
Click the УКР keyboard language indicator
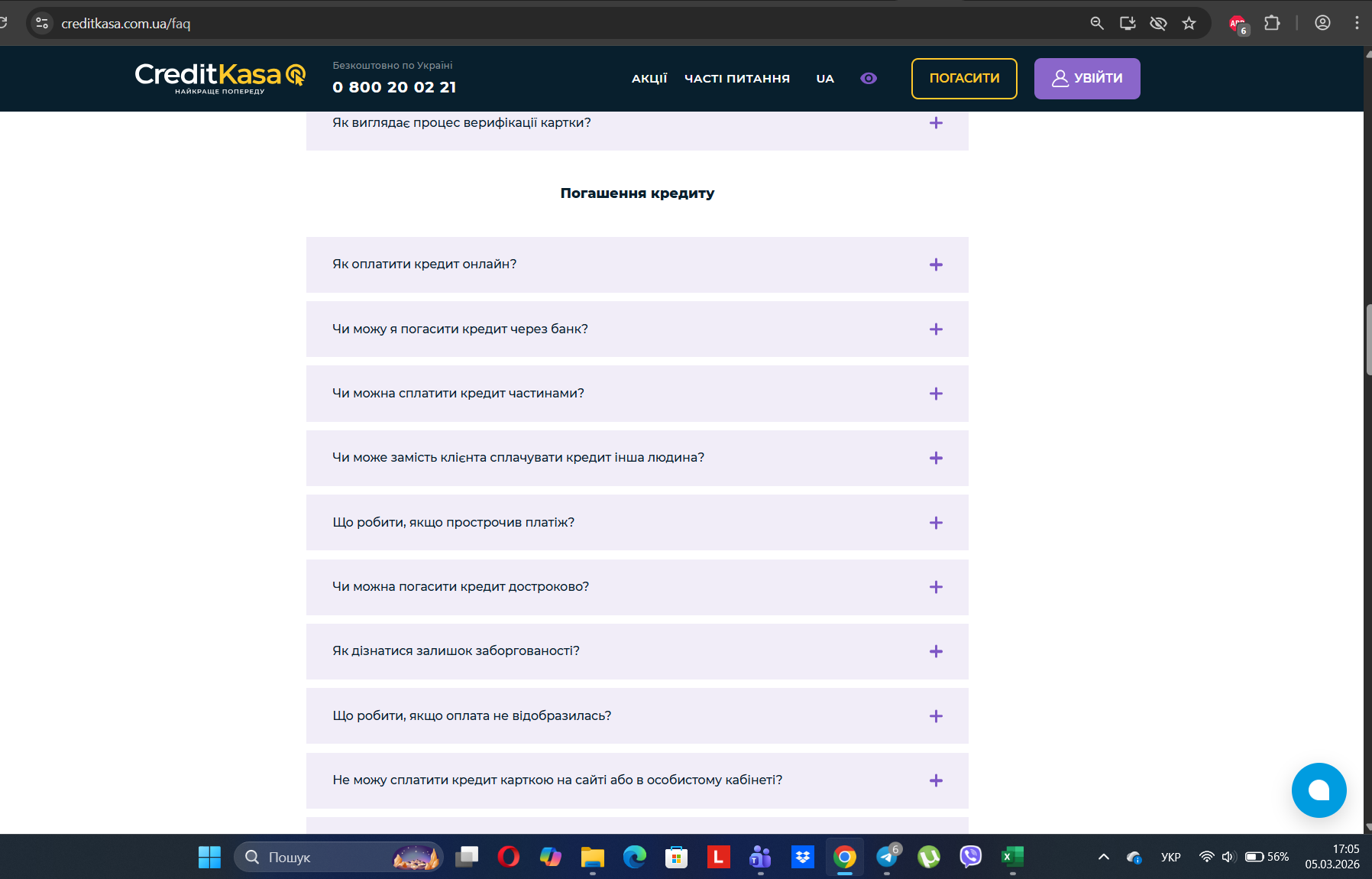(x=1170, y=857)
